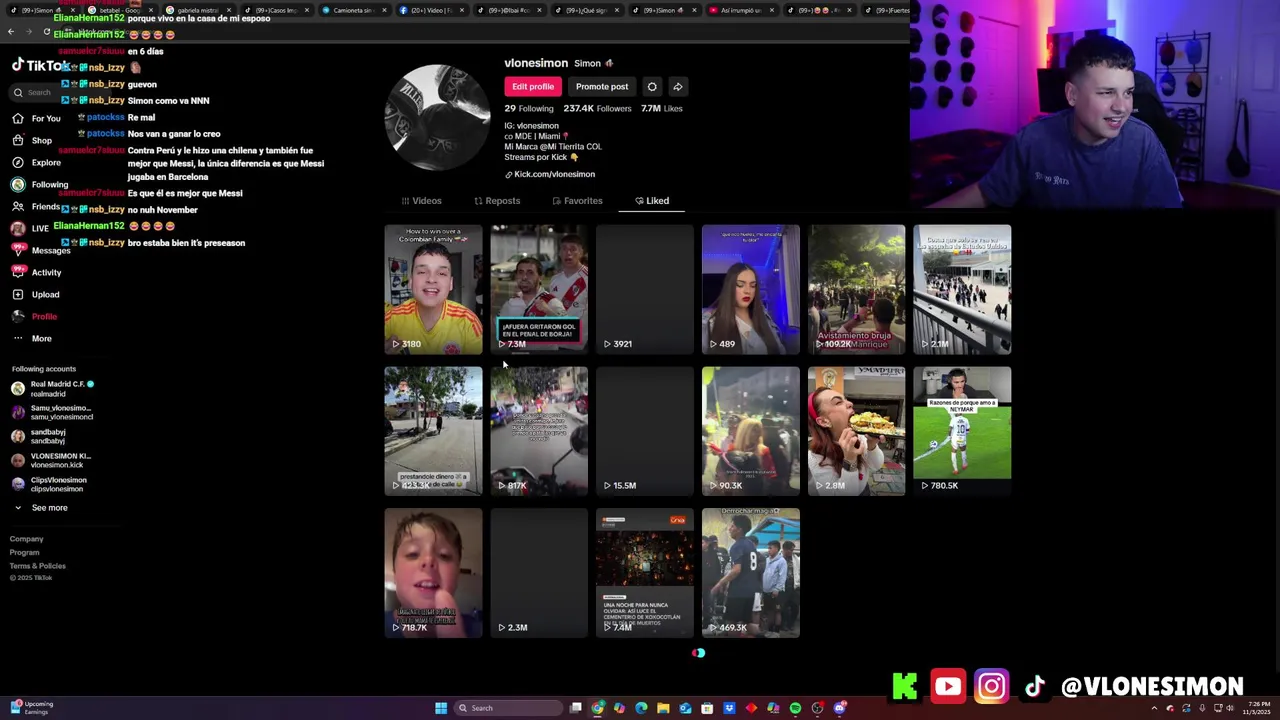The image size is (1280, 720).
Task: Open the Following feed
Action: pyautogui.click(x=40, y=184)
